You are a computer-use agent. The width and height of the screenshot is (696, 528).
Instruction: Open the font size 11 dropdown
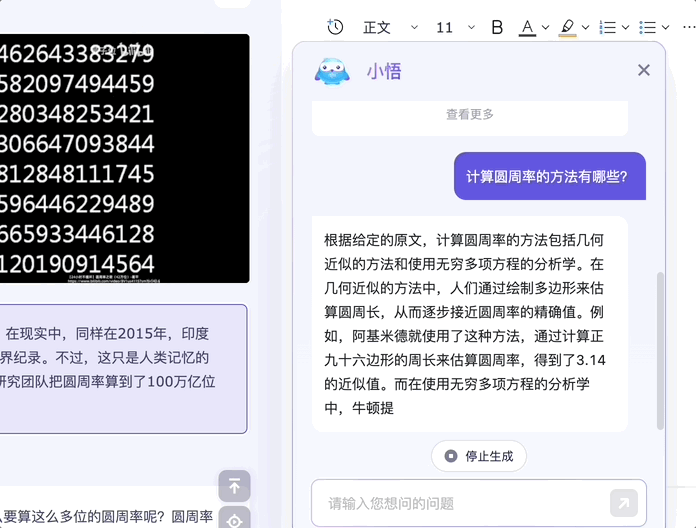tap(455, 28)
